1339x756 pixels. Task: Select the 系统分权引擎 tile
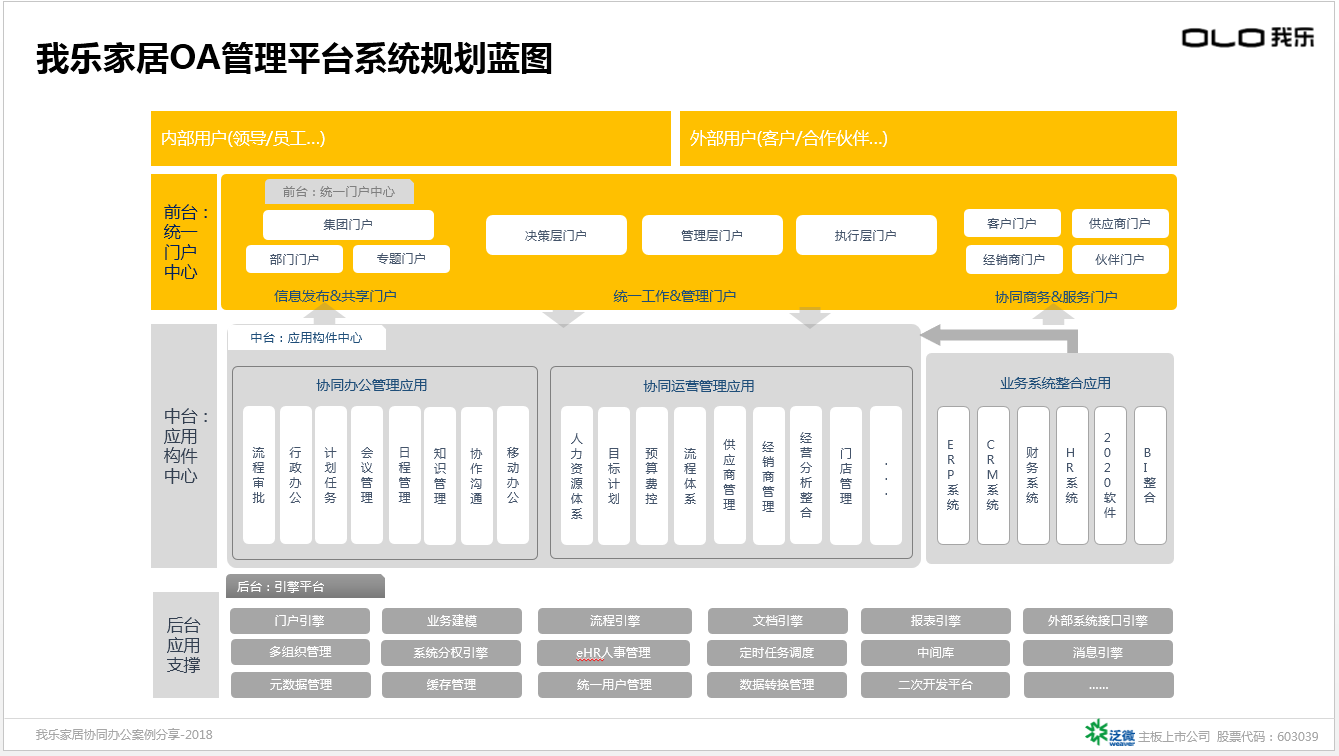[452, 653]
